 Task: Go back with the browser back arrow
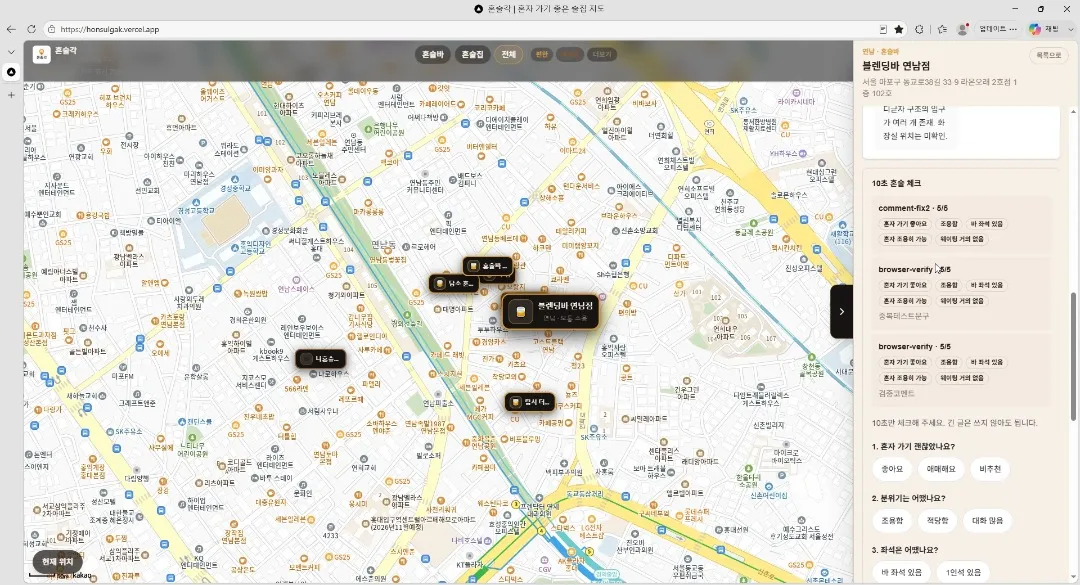point(11,29)
